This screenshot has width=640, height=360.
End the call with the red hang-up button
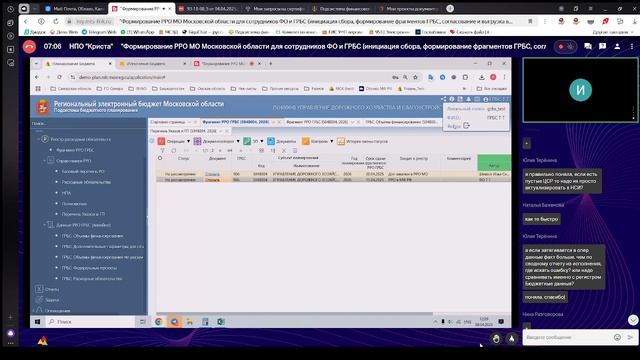tap(29, 47)
